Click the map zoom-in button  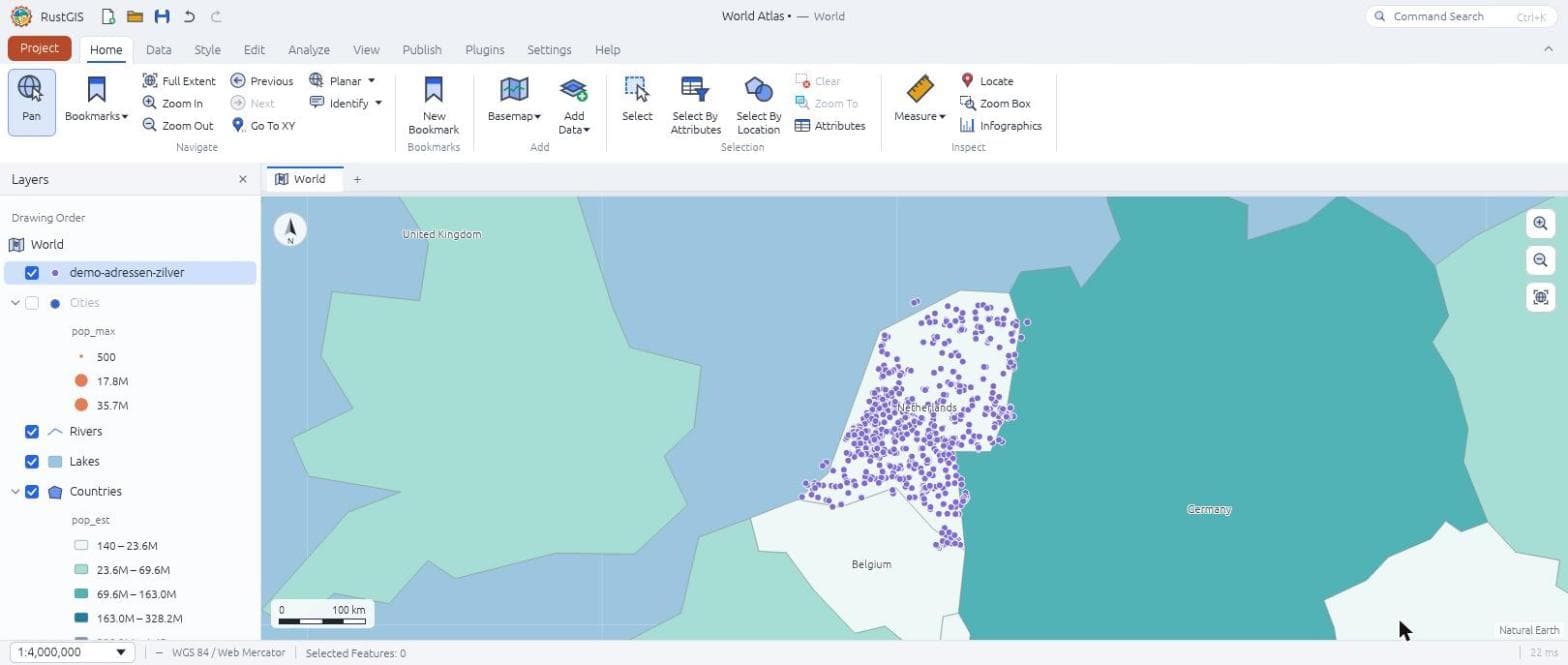pyautogui.click(x=1540, y=224)
